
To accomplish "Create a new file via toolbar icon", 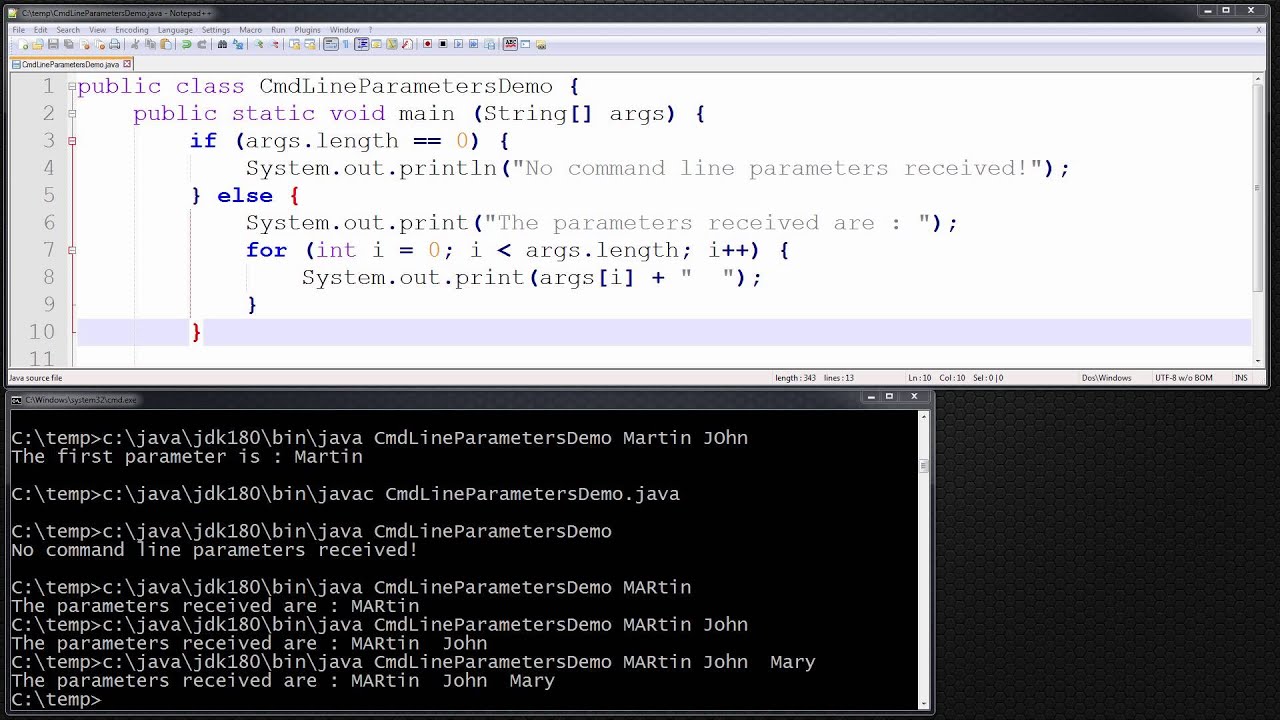I will [x=23, y=44].
